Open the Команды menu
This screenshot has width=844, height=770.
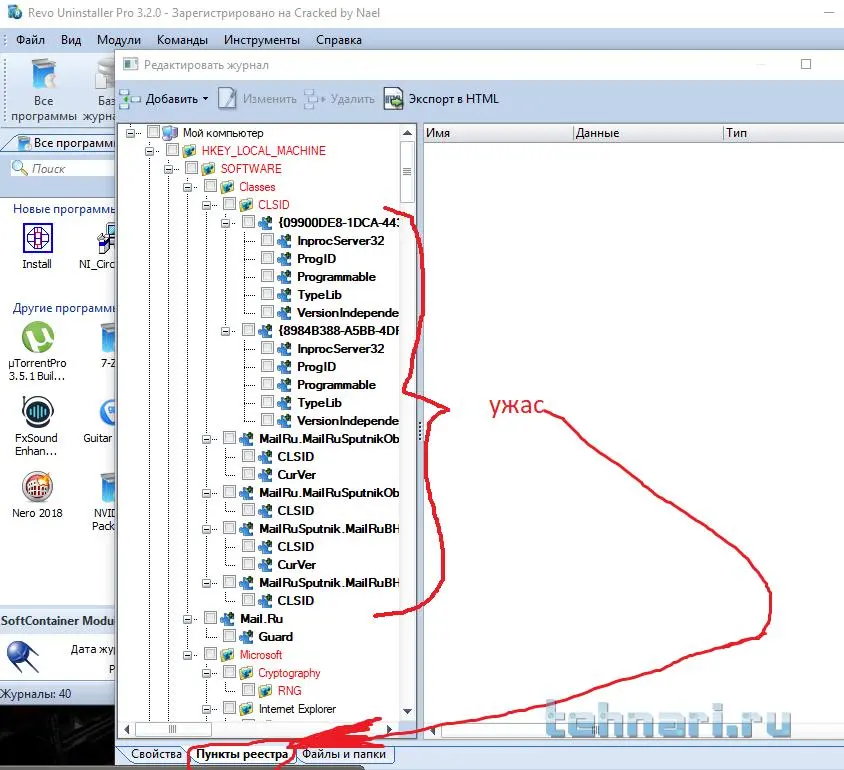click(182, 40)
